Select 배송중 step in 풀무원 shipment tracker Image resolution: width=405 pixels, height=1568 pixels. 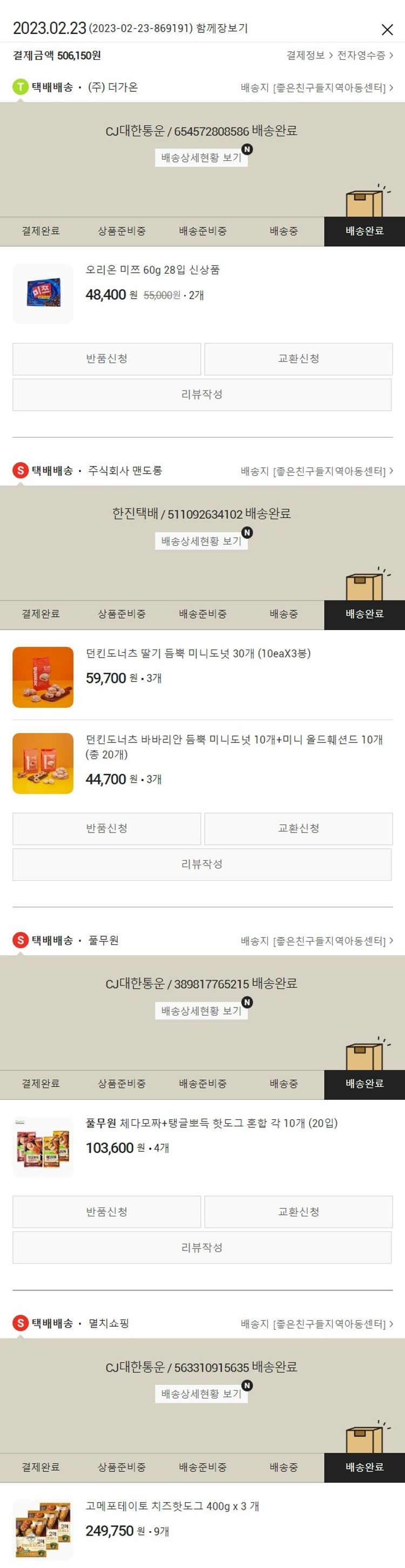tap(284, 1084)
